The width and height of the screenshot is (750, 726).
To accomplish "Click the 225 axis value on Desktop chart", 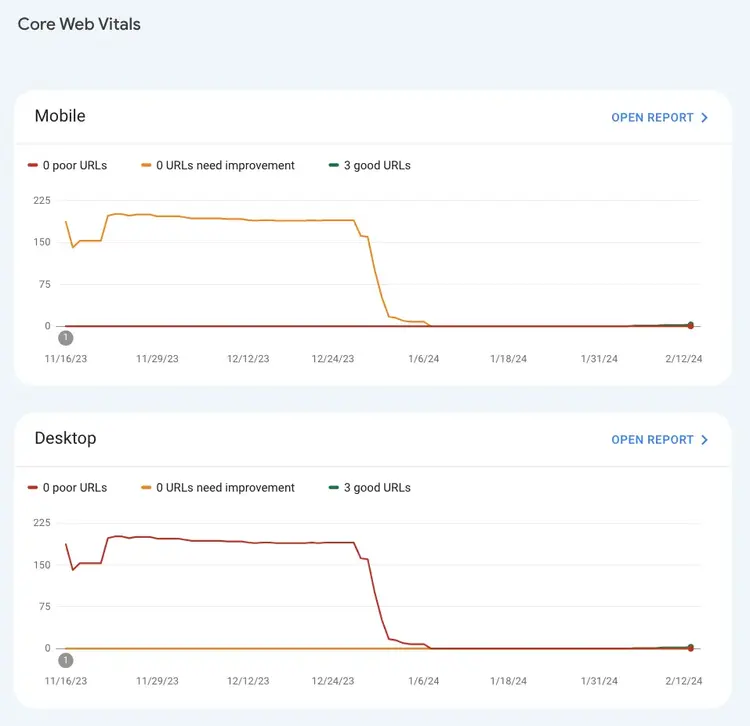I will coord(42,523).
